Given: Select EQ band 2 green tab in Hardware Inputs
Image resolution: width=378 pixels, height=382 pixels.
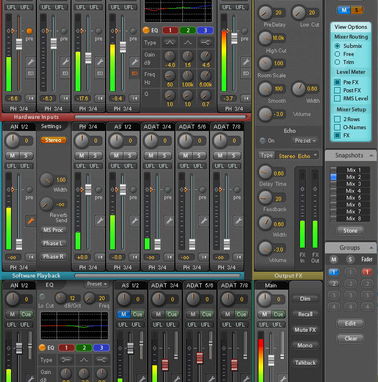Looking at the screenshot, I should [x=188, y=30].
